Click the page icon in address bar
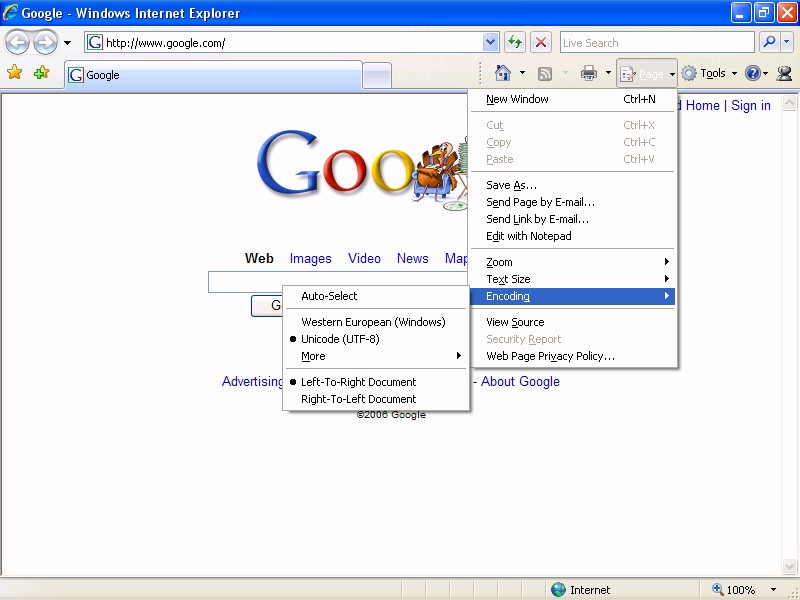This screenshot has width=800, height=600. coord(95,42)
